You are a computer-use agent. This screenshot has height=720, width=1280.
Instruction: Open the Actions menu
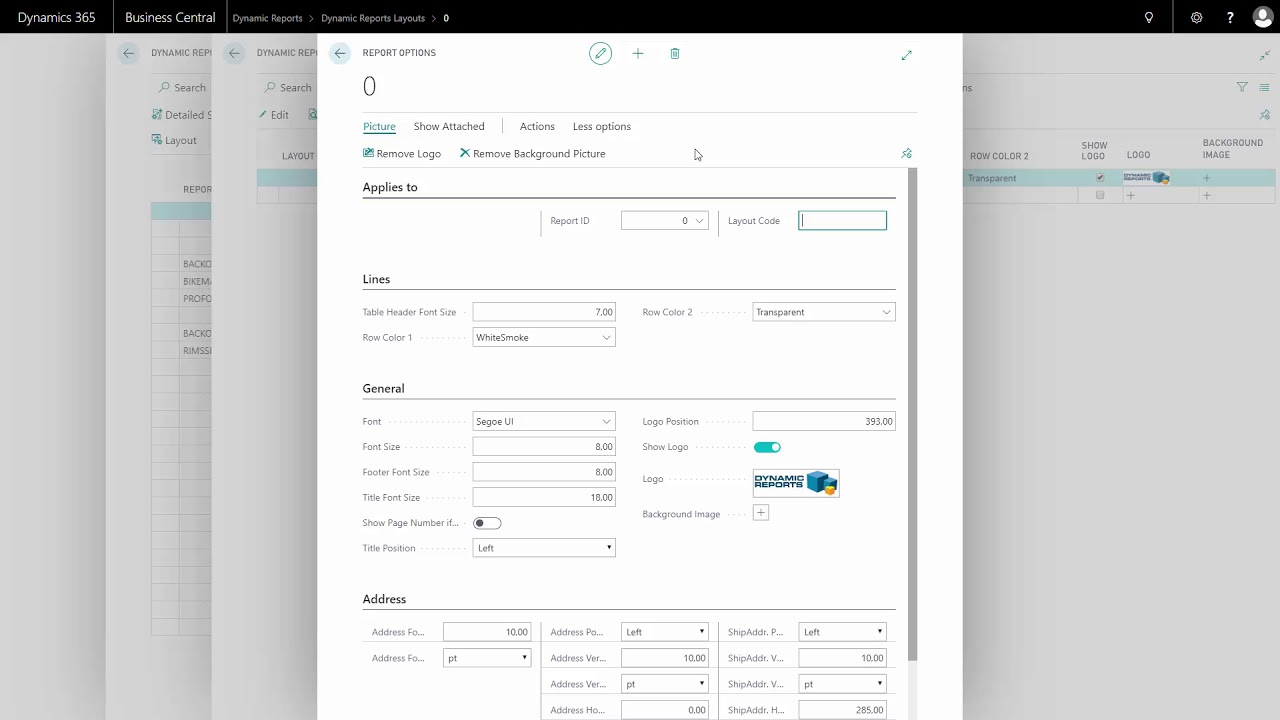pyautogui.click(x=537, y=127)
